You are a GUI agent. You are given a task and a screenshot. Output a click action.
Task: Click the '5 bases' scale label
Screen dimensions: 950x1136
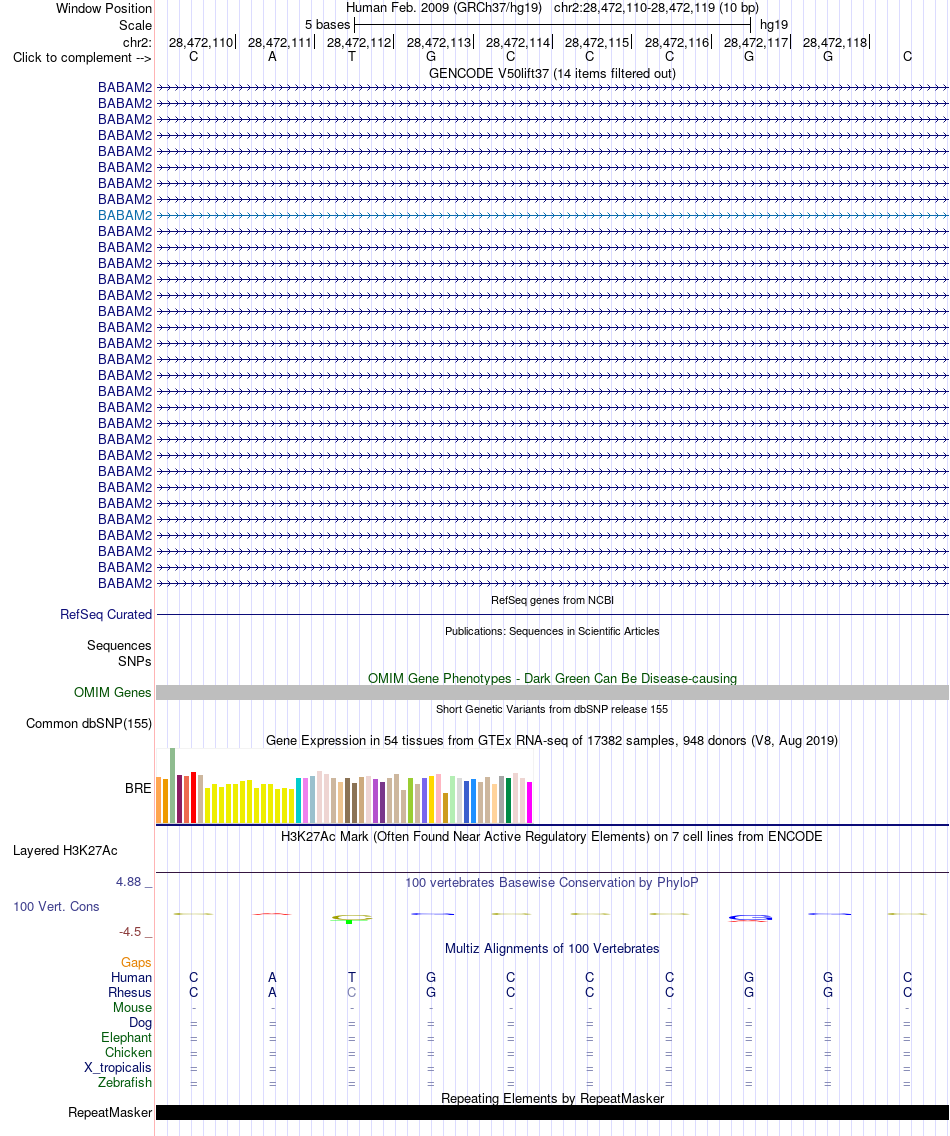[x=328, y=25]
